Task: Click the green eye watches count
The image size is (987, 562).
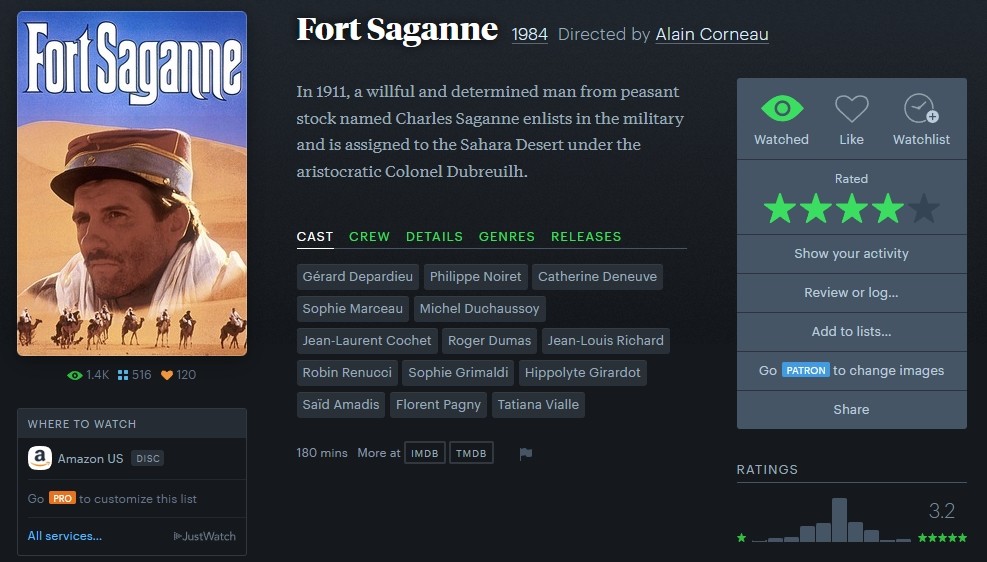Action: tap(87, 375)
